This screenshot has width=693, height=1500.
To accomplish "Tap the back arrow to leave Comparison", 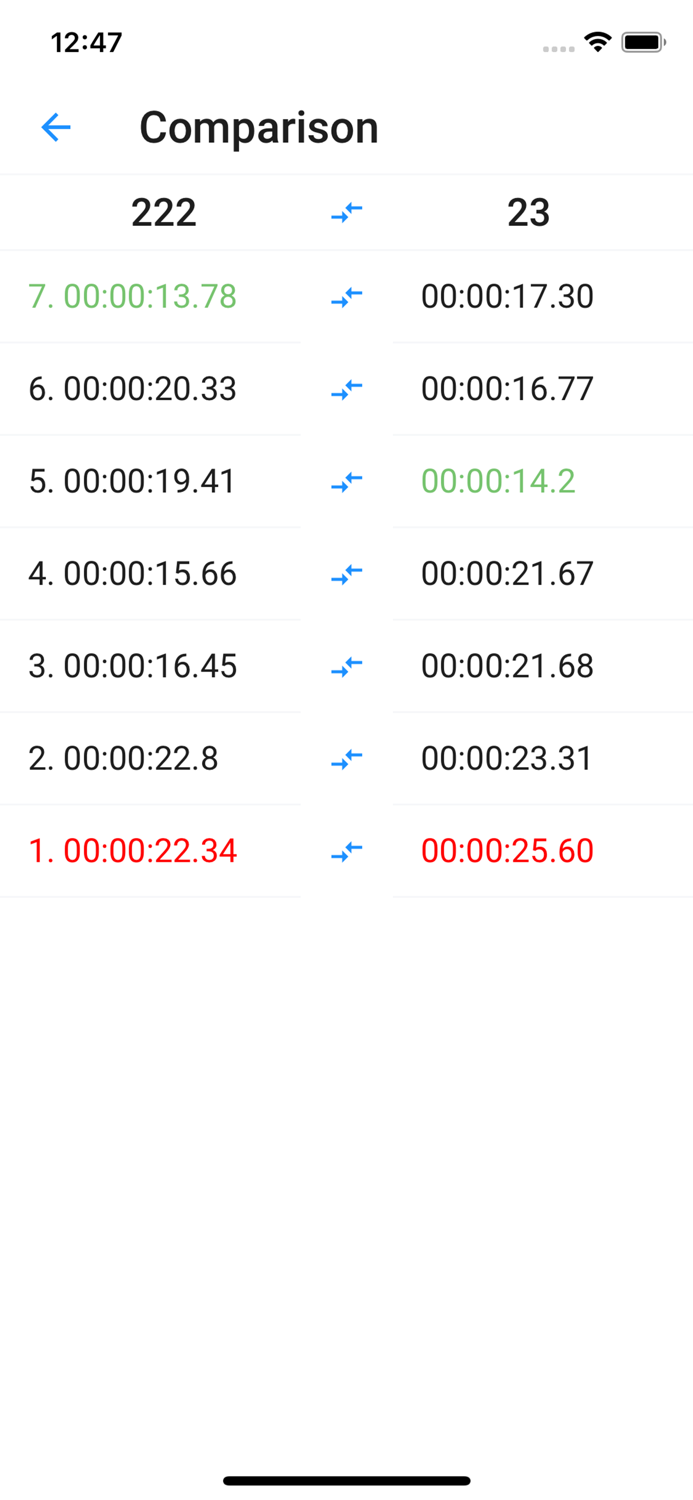I will click(x=55, y=127).
